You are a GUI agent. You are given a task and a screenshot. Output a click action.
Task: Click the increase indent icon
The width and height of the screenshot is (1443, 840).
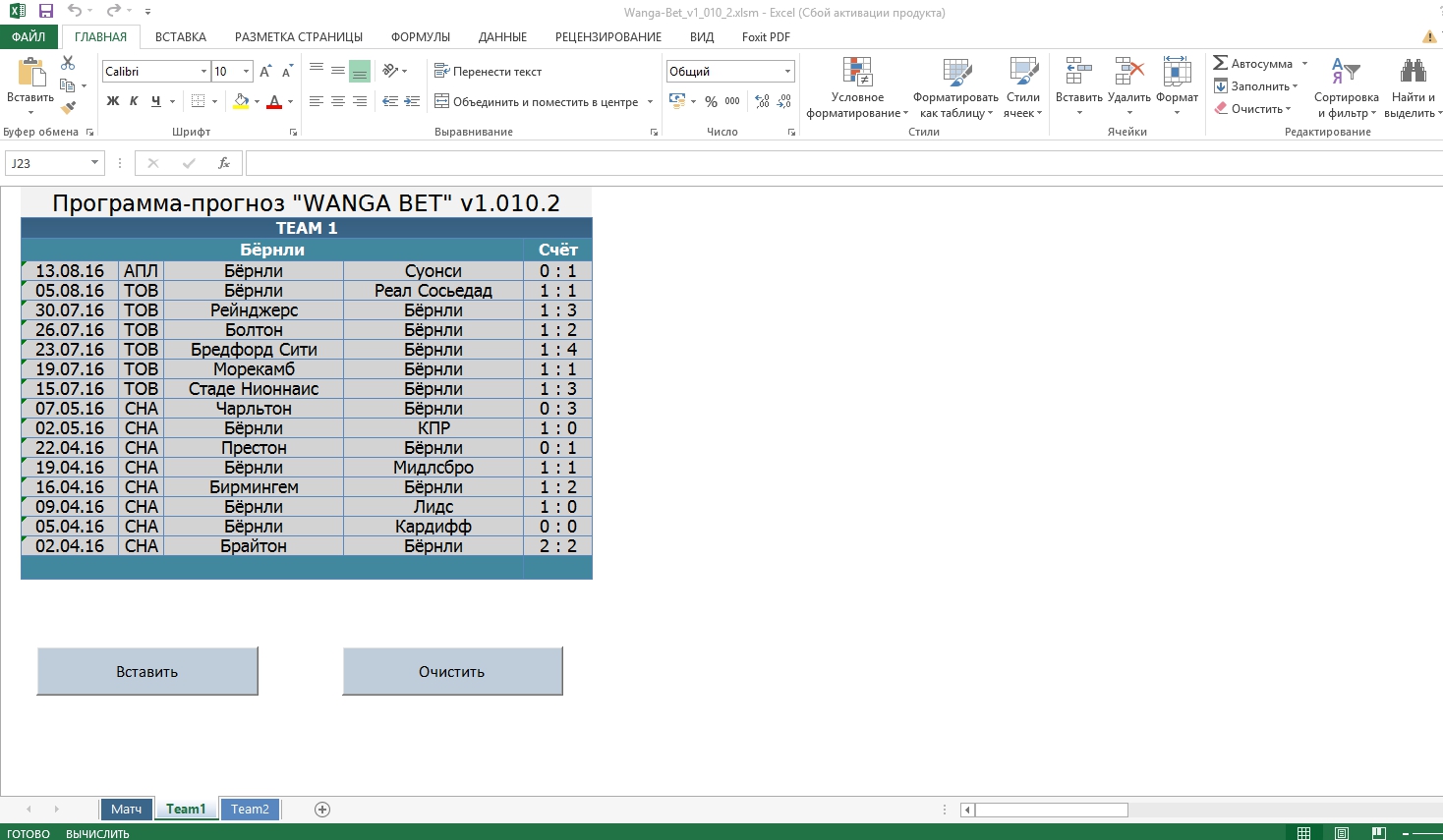coord(412,101)
